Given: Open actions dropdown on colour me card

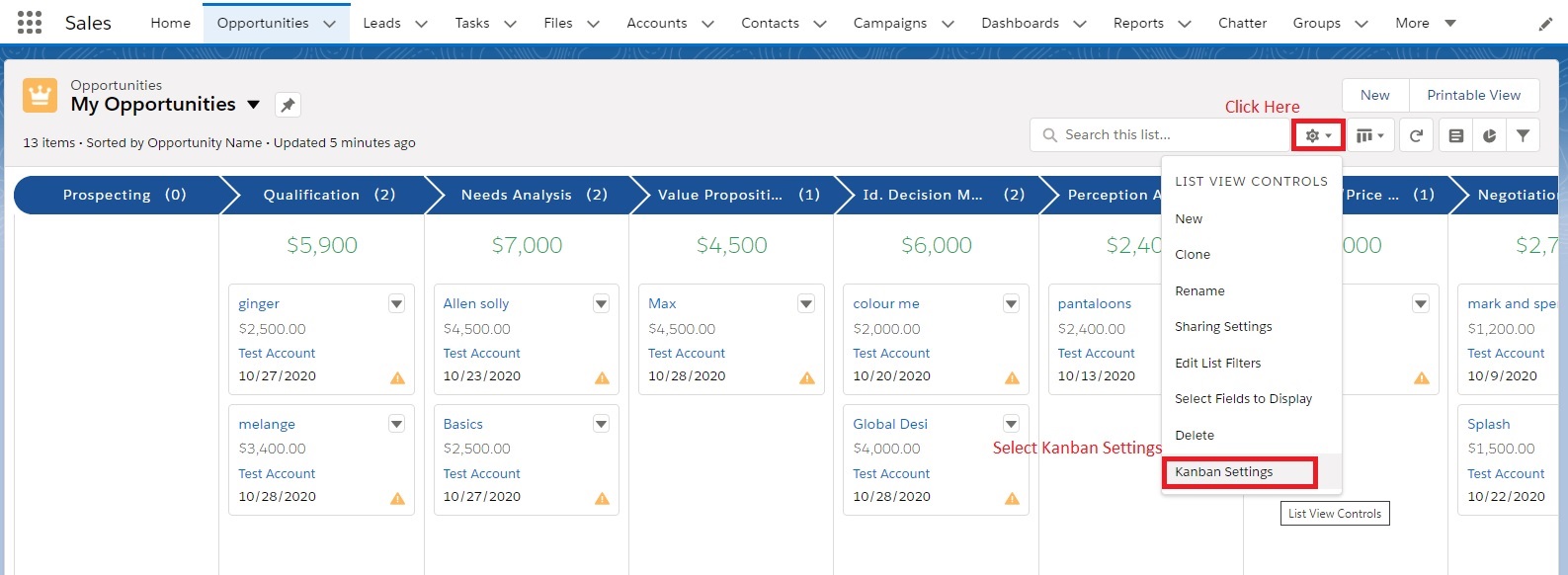Looking at the screenshot, I should coord(1011,303).
